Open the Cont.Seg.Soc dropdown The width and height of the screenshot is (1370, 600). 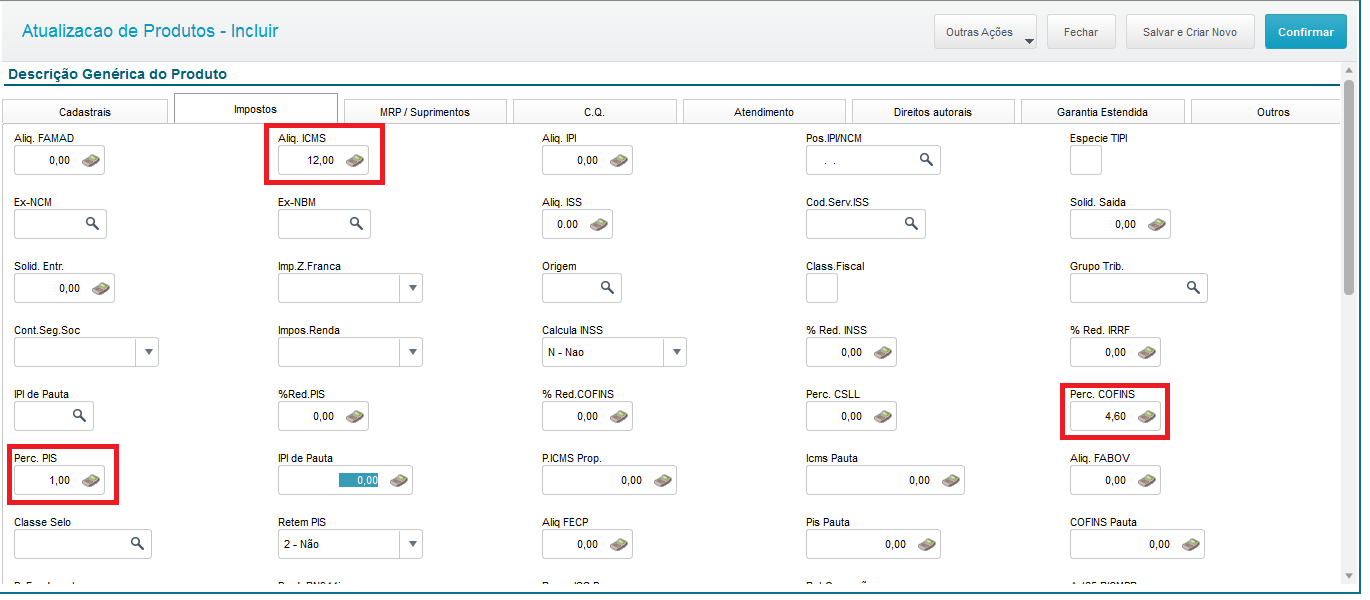tap(147, 352)
